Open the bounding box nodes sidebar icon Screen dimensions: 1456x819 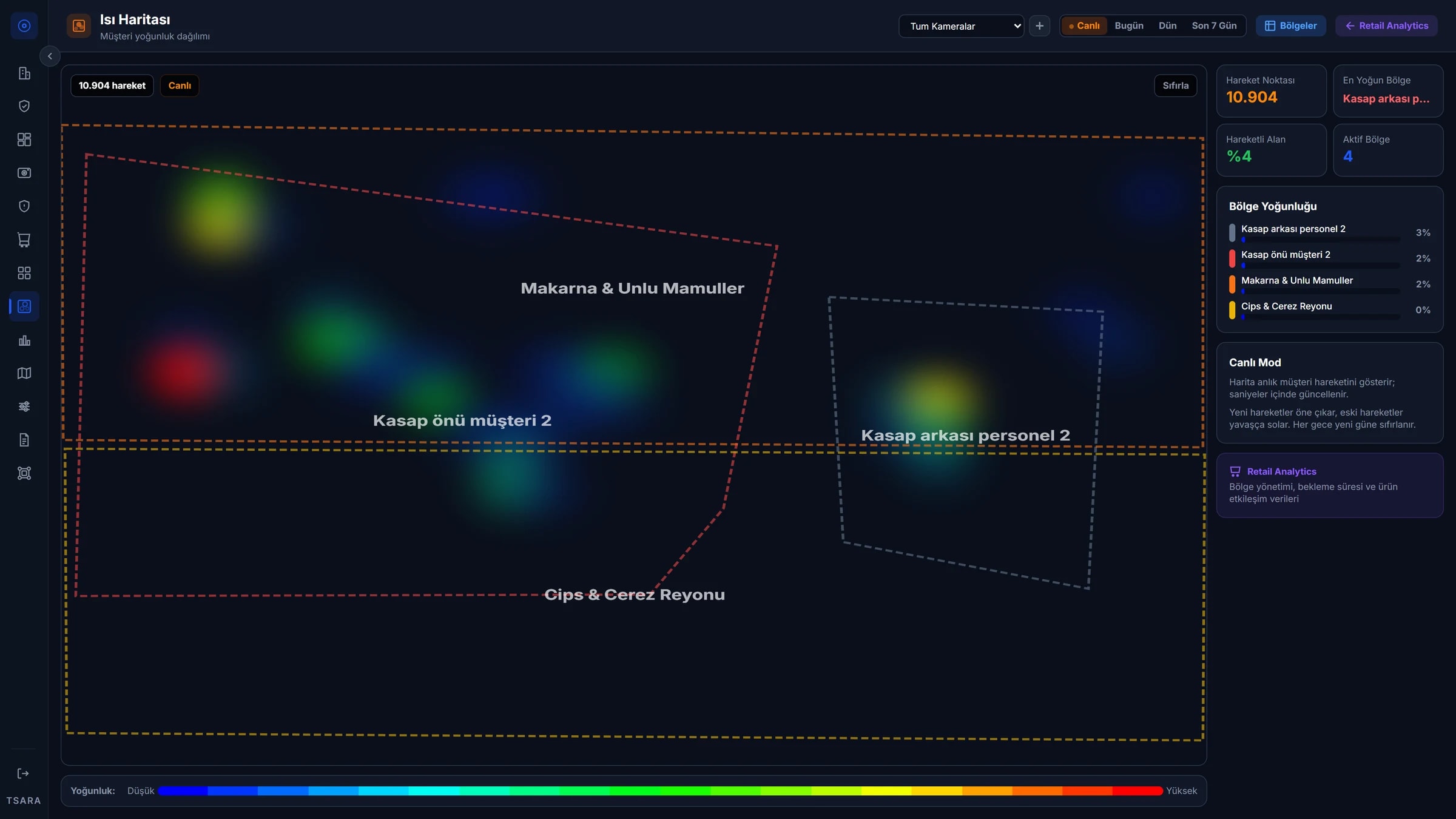click(x=24, y=473)
